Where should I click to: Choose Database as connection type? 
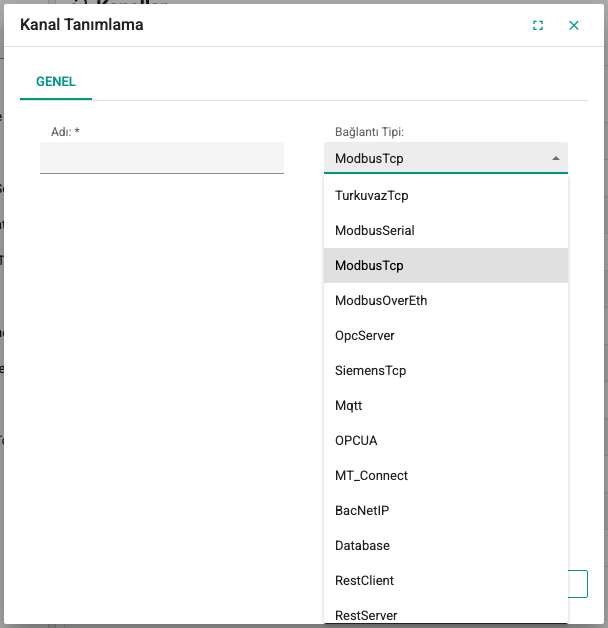click(446, 545)
